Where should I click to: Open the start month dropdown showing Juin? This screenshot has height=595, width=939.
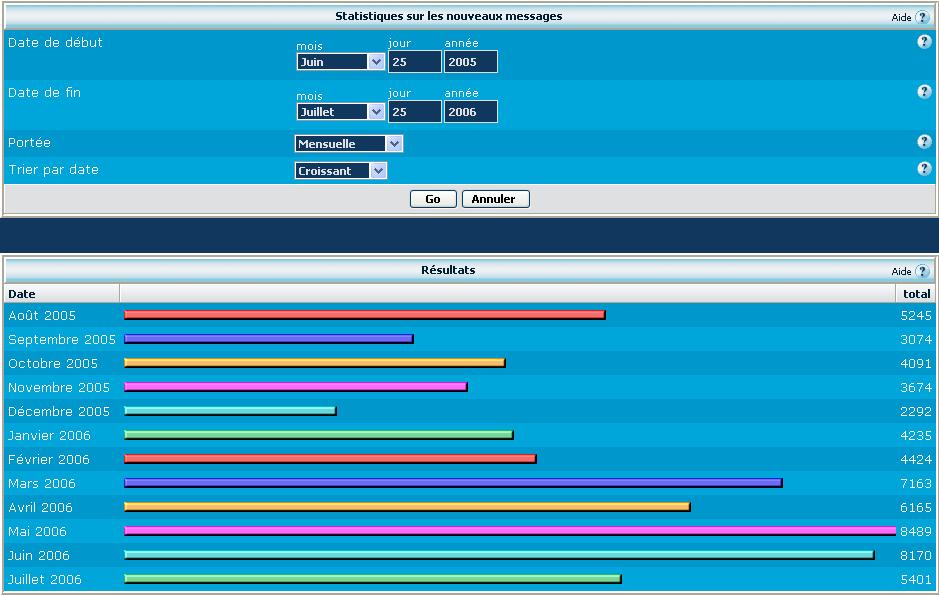(x=340, y=62)
